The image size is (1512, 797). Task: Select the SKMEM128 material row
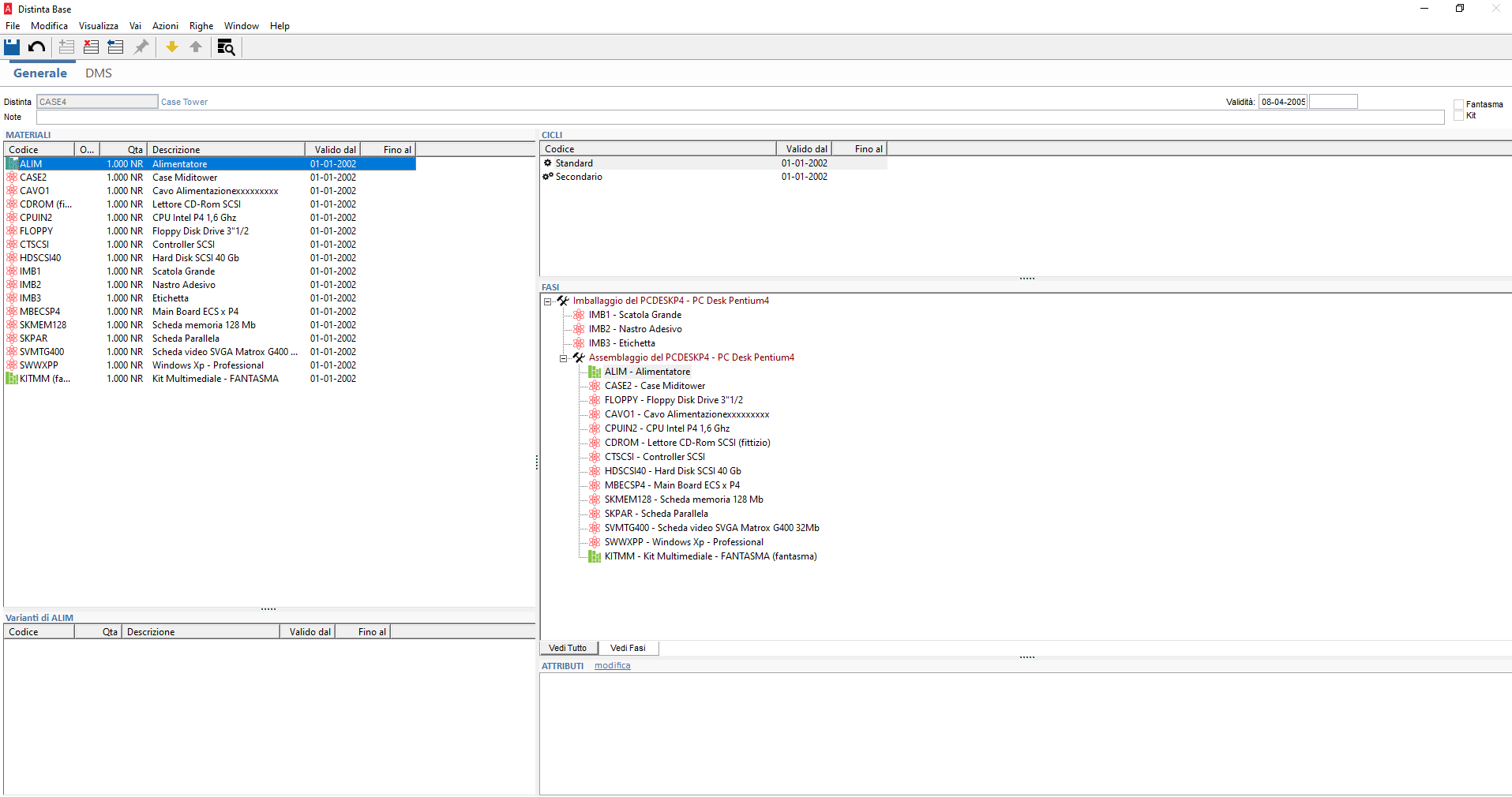click(210, 325)
